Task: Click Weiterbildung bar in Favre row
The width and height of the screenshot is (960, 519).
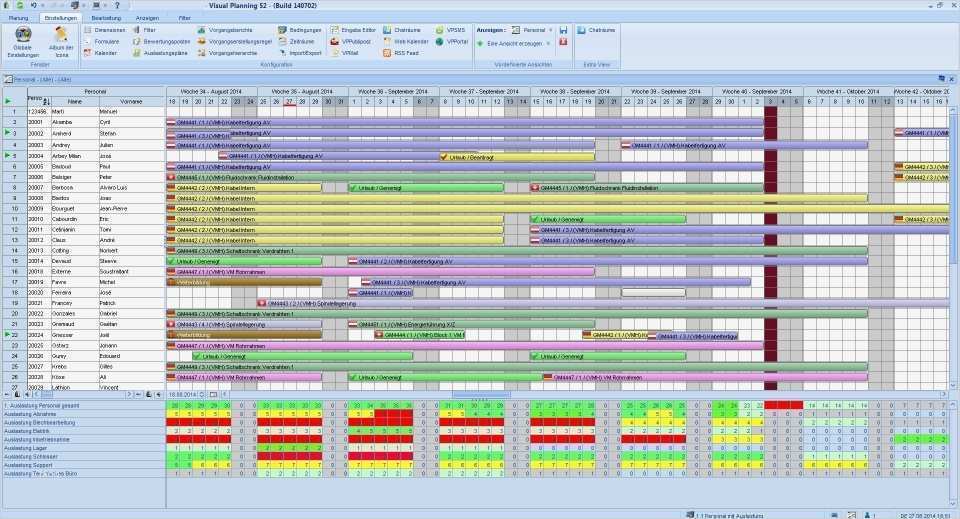Action: (244, 283)
